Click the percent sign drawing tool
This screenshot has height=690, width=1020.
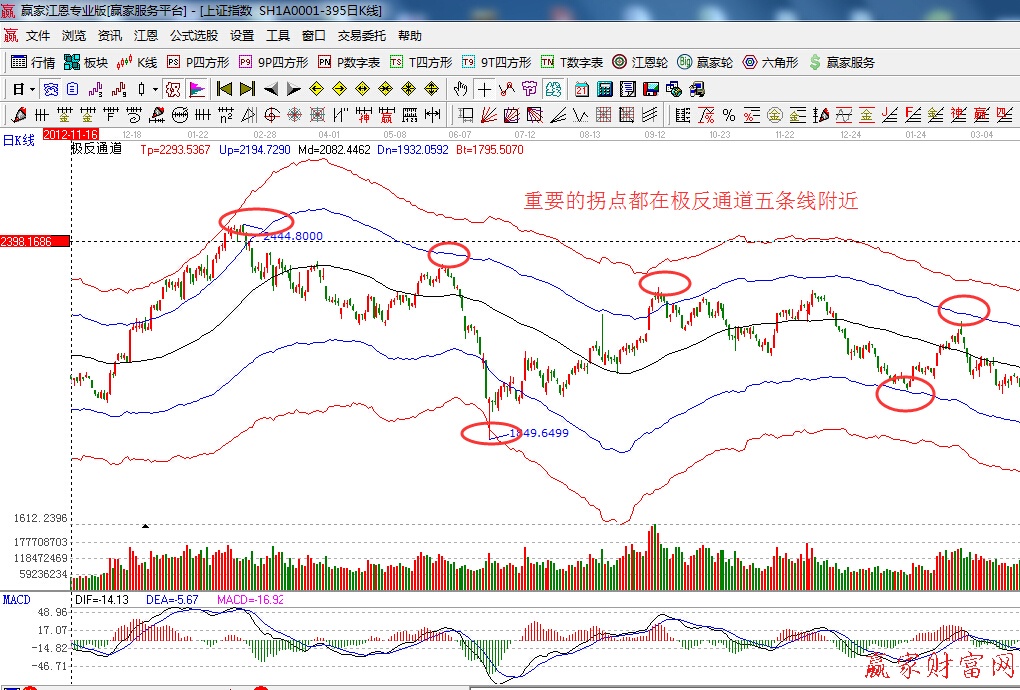(x=729, y=114)
